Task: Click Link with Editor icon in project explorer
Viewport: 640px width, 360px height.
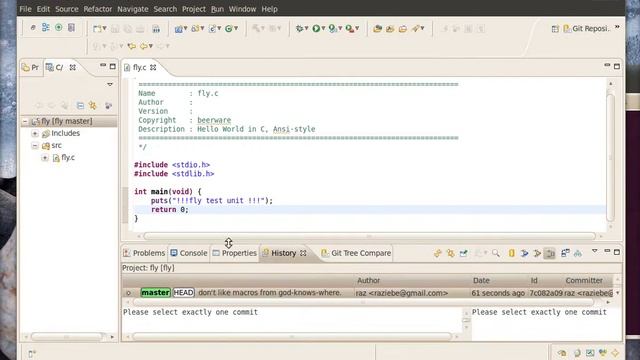Action: click(x=93, y=106)
